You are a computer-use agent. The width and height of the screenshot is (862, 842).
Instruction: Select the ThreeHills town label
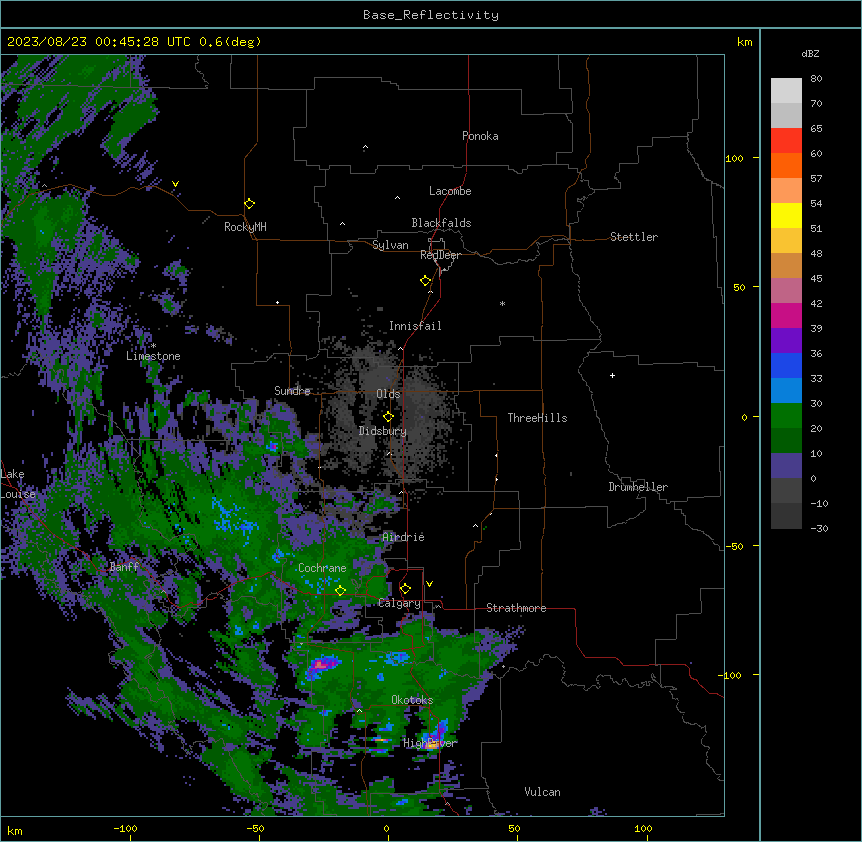[x=537, y=418]
